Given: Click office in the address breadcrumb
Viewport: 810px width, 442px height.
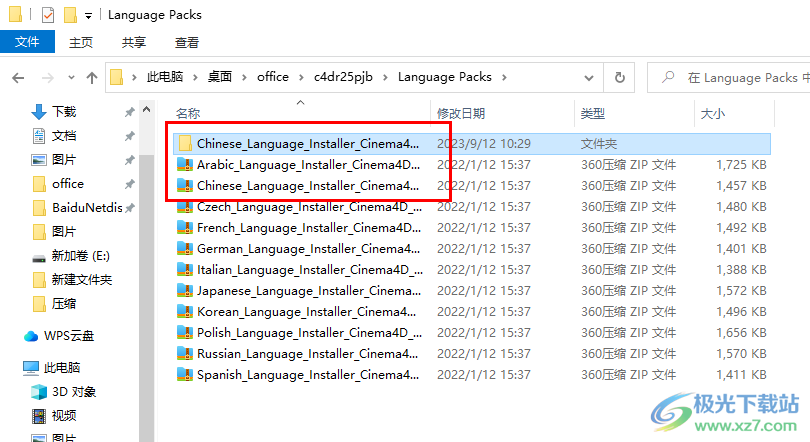Looking at the screenshot, I should pyautogui.click(x=273, y=77).
